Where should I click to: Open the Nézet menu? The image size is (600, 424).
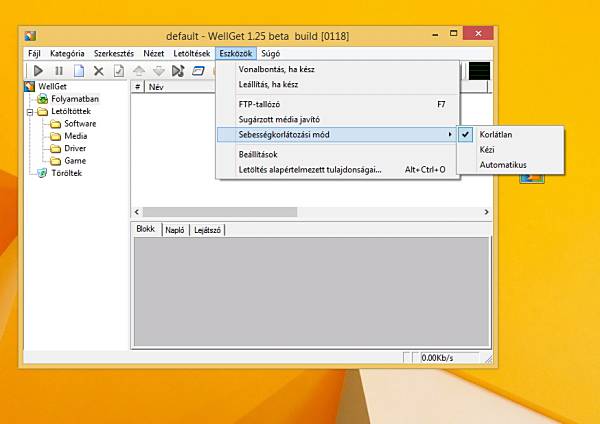(x=153, y=54)
